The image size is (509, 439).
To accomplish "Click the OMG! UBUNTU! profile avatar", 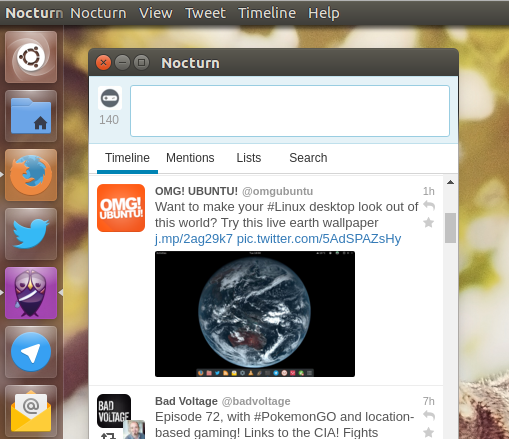I will (121, 208).
